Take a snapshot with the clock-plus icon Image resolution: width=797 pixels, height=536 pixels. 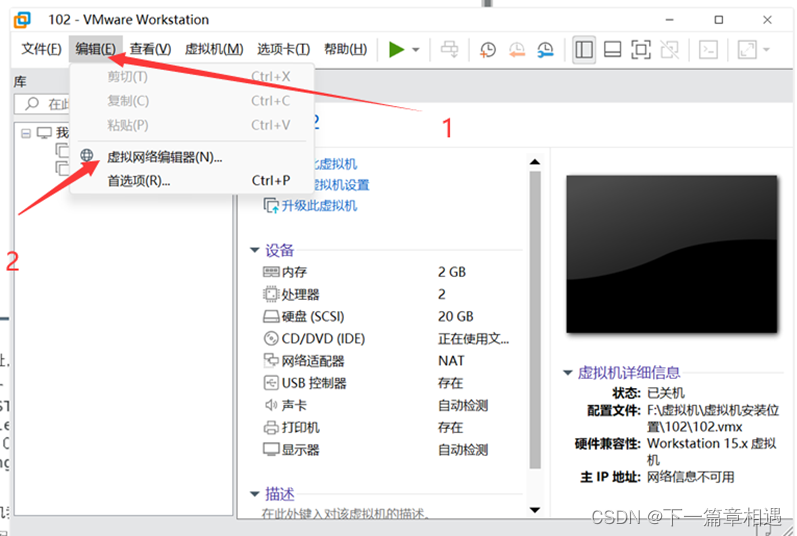(x=488, y=50)
